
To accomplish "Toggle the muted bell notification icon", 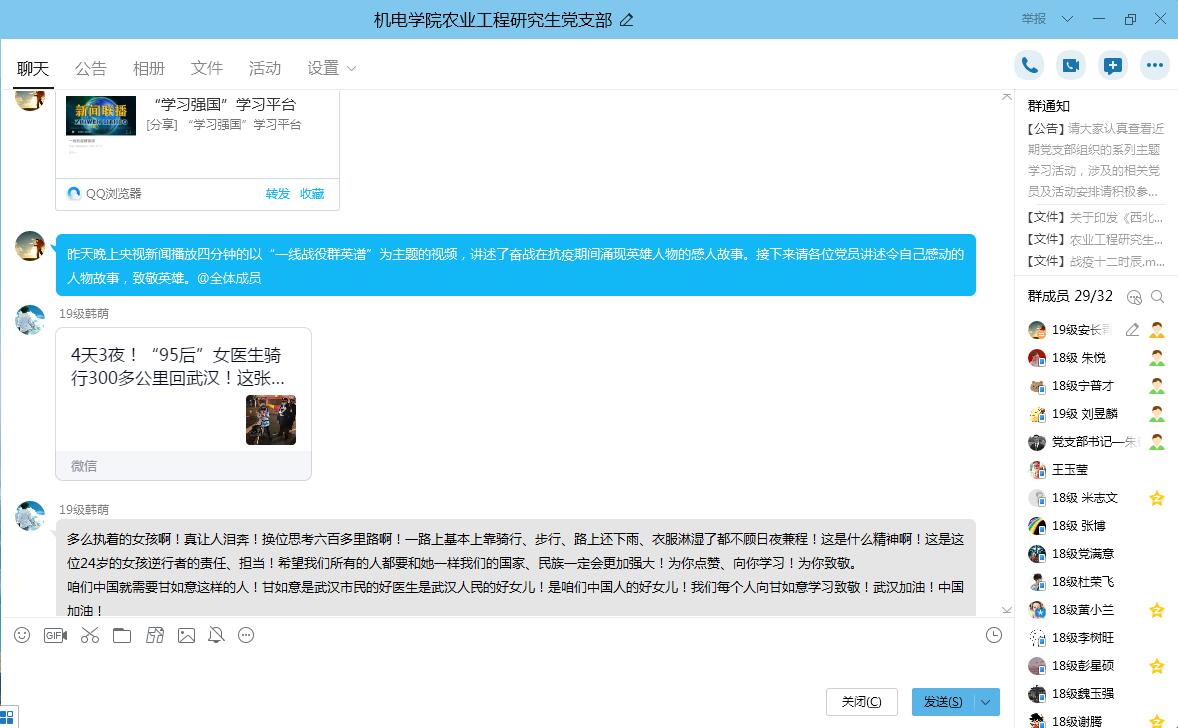I will coord(216,635).
